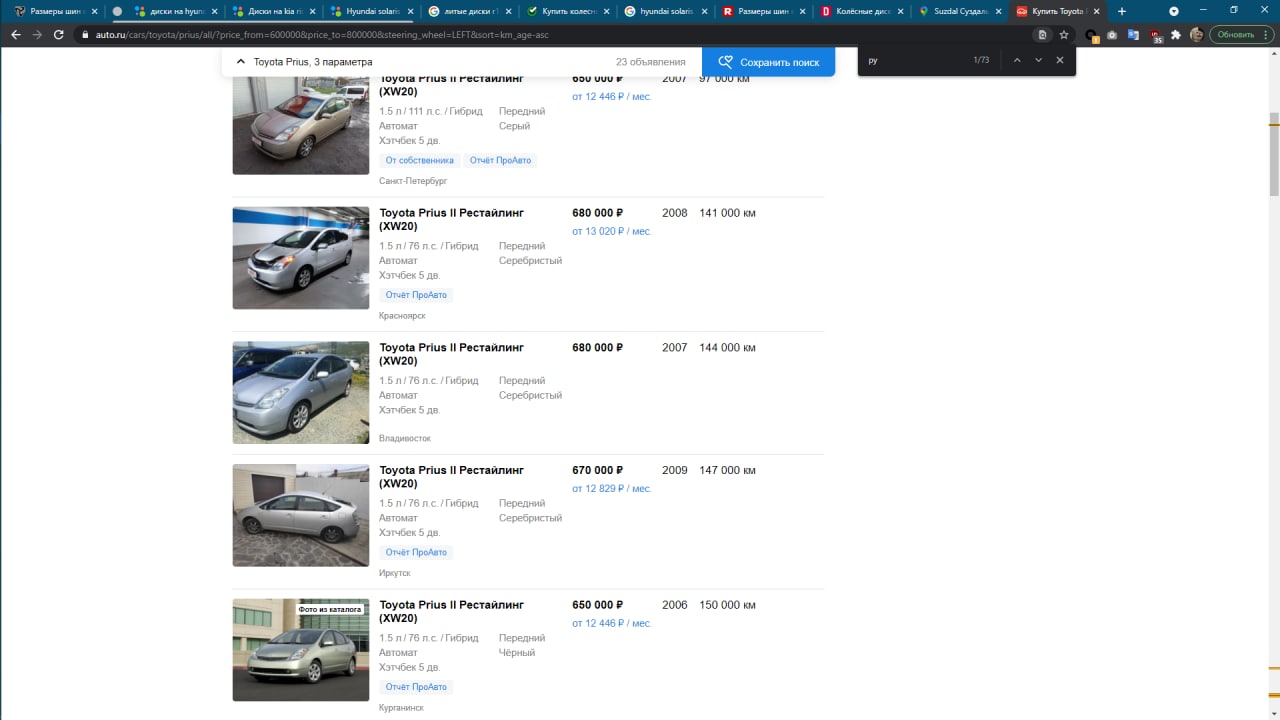This screenshot has height=720, width=1280.
Task: Click the city 'Красноярск'
Action: [x=402, y=315]
